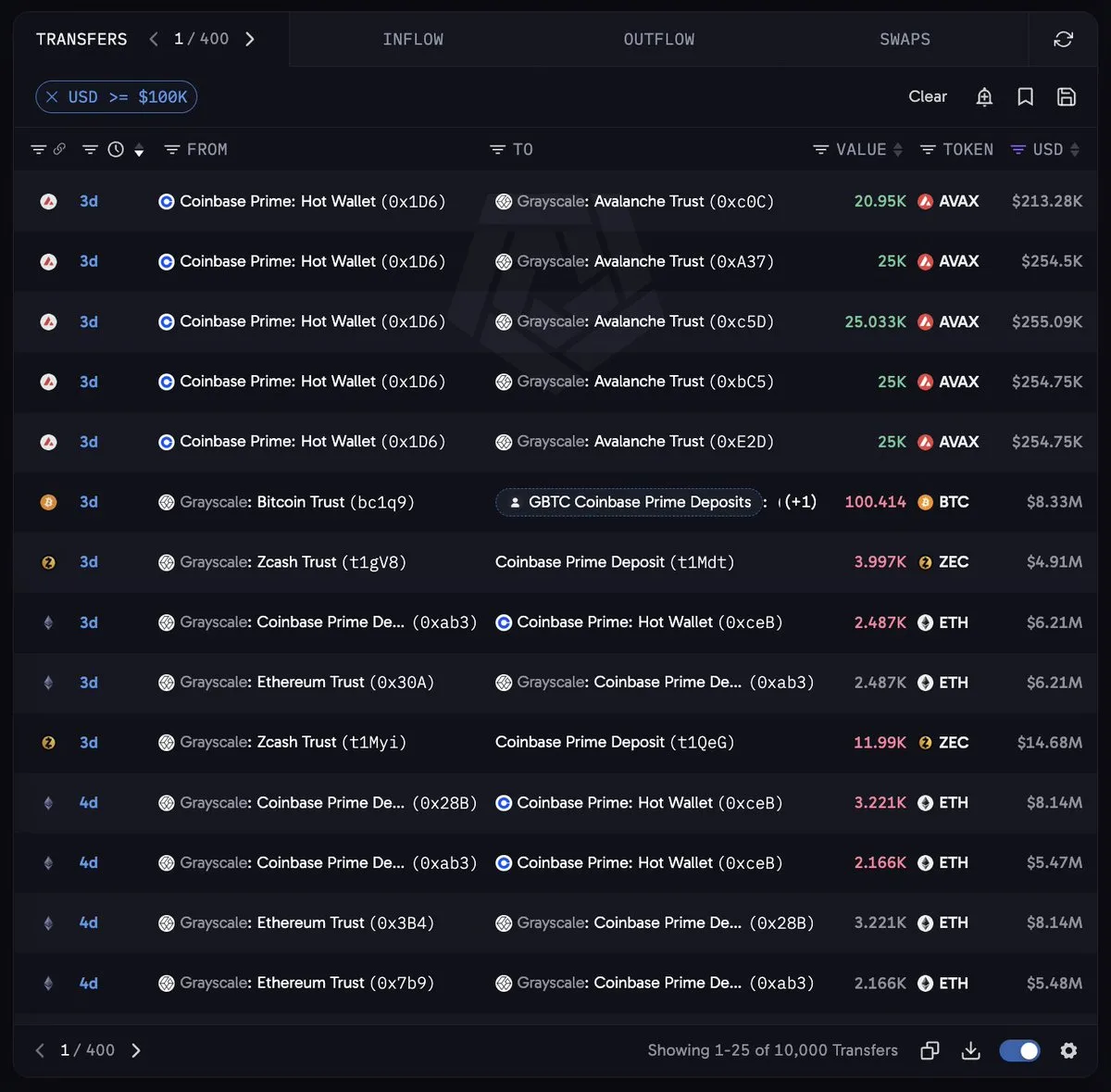The width and height of the screenshot is (1111, 1092).
Task: Toggle the blue switch in the footer
Action: tap(1019, 1050)
